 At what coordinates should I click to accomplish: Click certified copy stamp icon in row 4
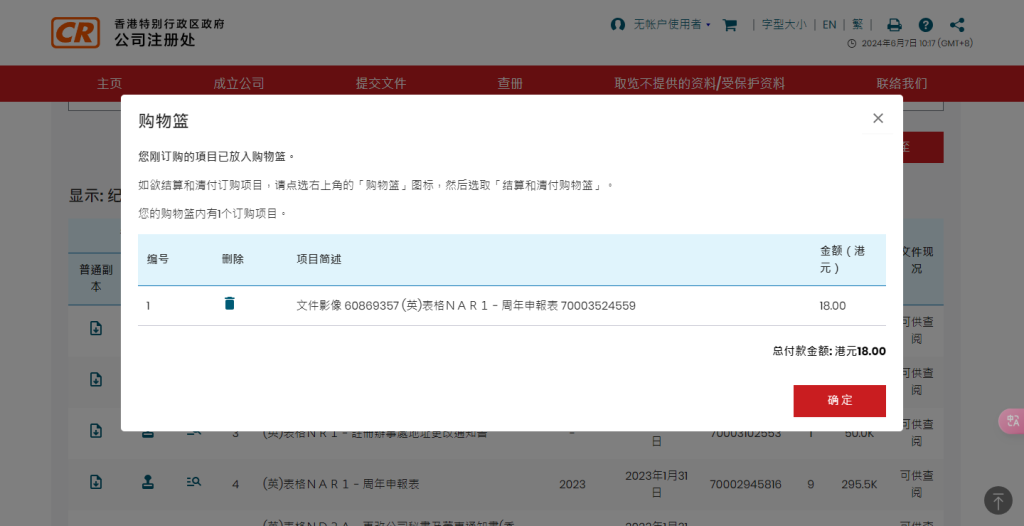pos(148,482)
